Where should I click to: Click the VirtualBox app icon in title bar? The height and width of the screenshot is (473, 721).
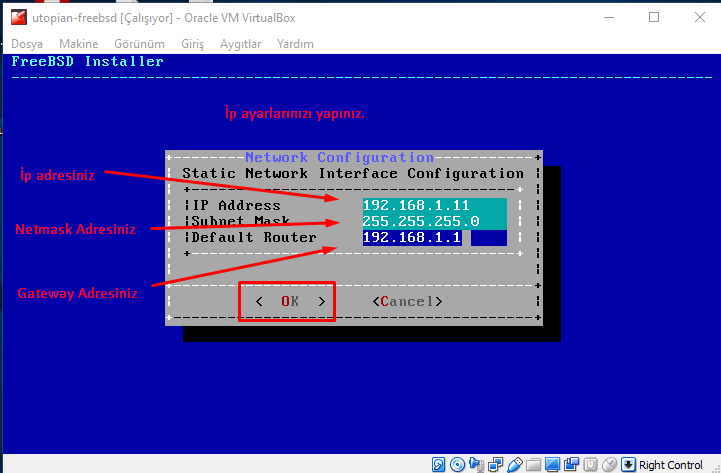tap(19, 17)
